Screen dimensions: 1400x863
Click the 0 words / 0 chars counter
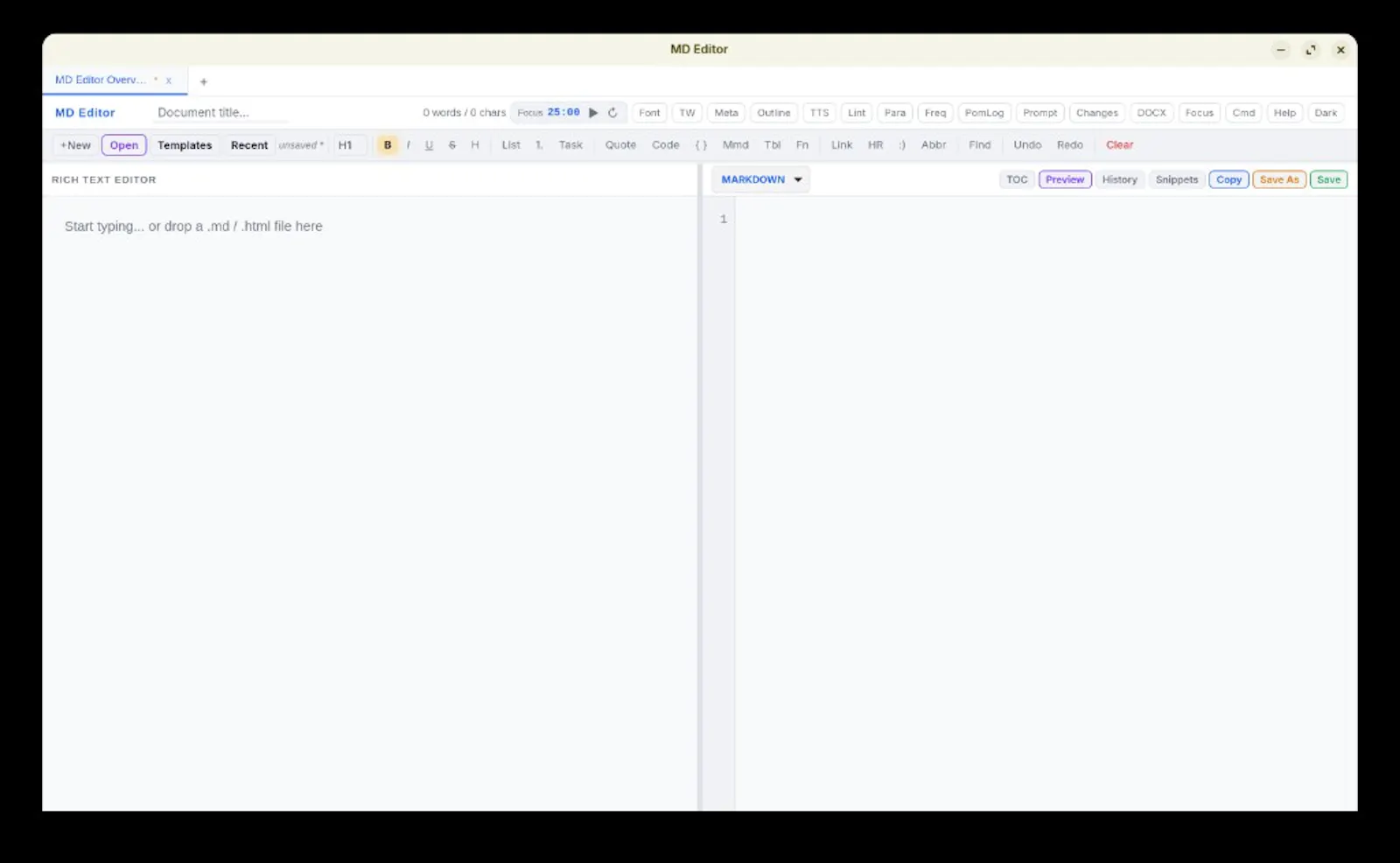pyautogui.click(x=464, y=113)
